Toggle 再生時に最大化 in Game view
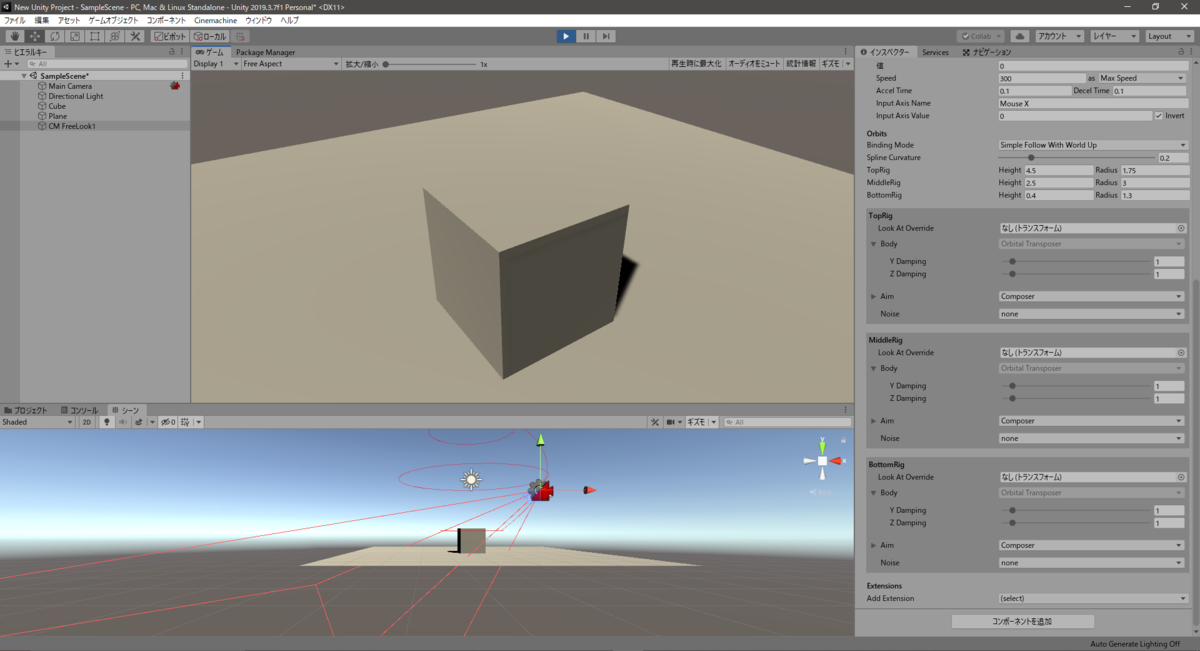 (696, 64)
